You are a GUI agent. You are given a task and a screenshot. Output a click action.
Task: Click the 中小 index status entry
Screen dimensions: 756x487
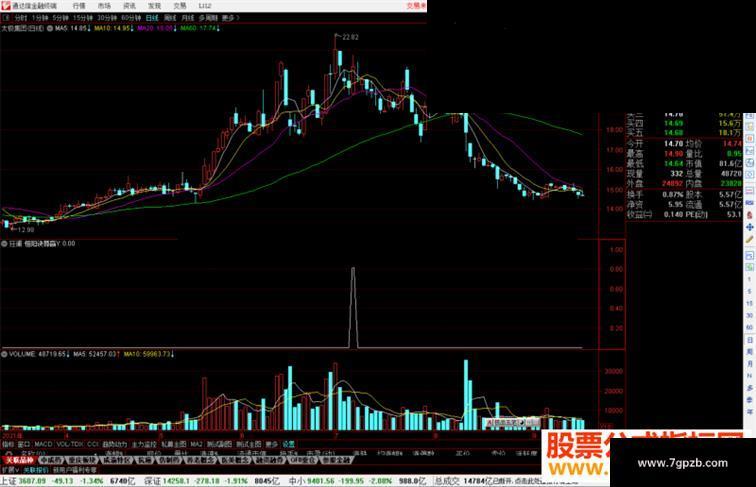[358, 481]
